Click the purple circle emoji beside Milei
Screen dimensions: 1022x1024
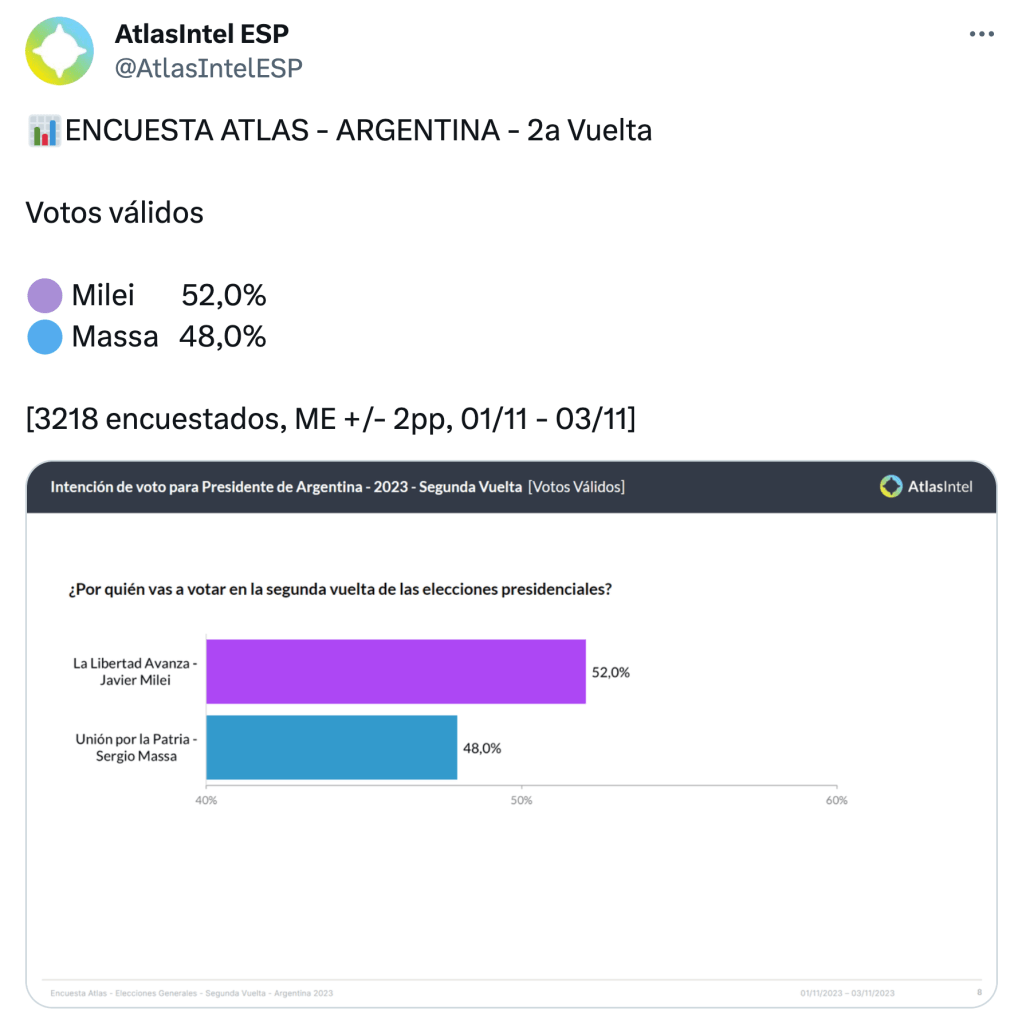[45, 296]
